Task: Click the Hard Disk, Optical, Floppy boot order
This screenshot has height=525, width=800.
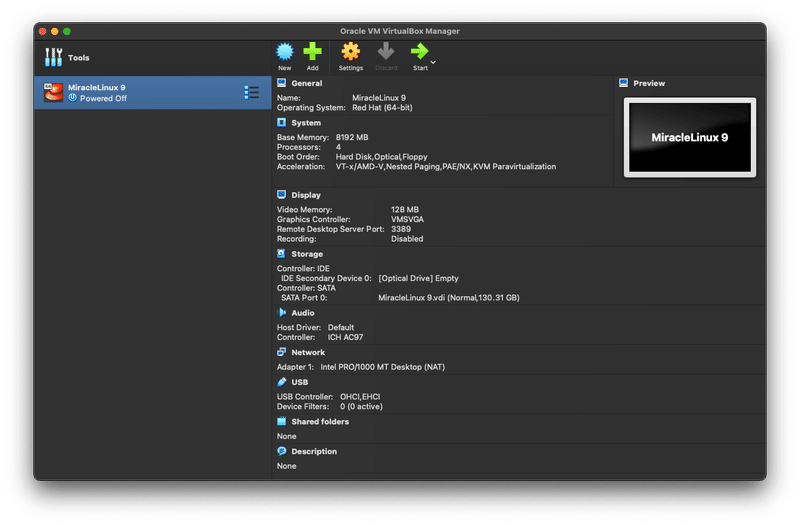Action: coord(382,157)
